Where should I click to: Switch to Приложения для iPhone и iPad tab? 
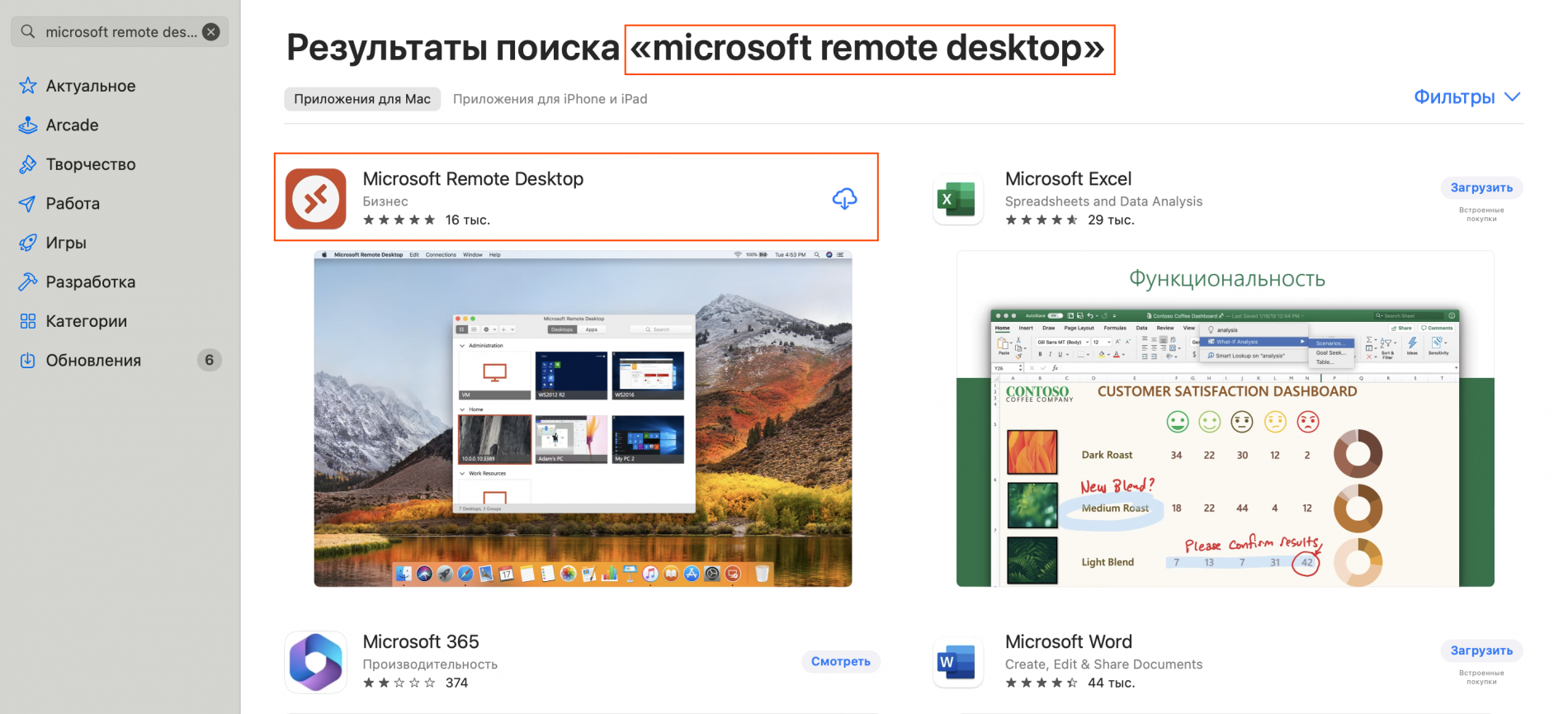coord(550,99)
